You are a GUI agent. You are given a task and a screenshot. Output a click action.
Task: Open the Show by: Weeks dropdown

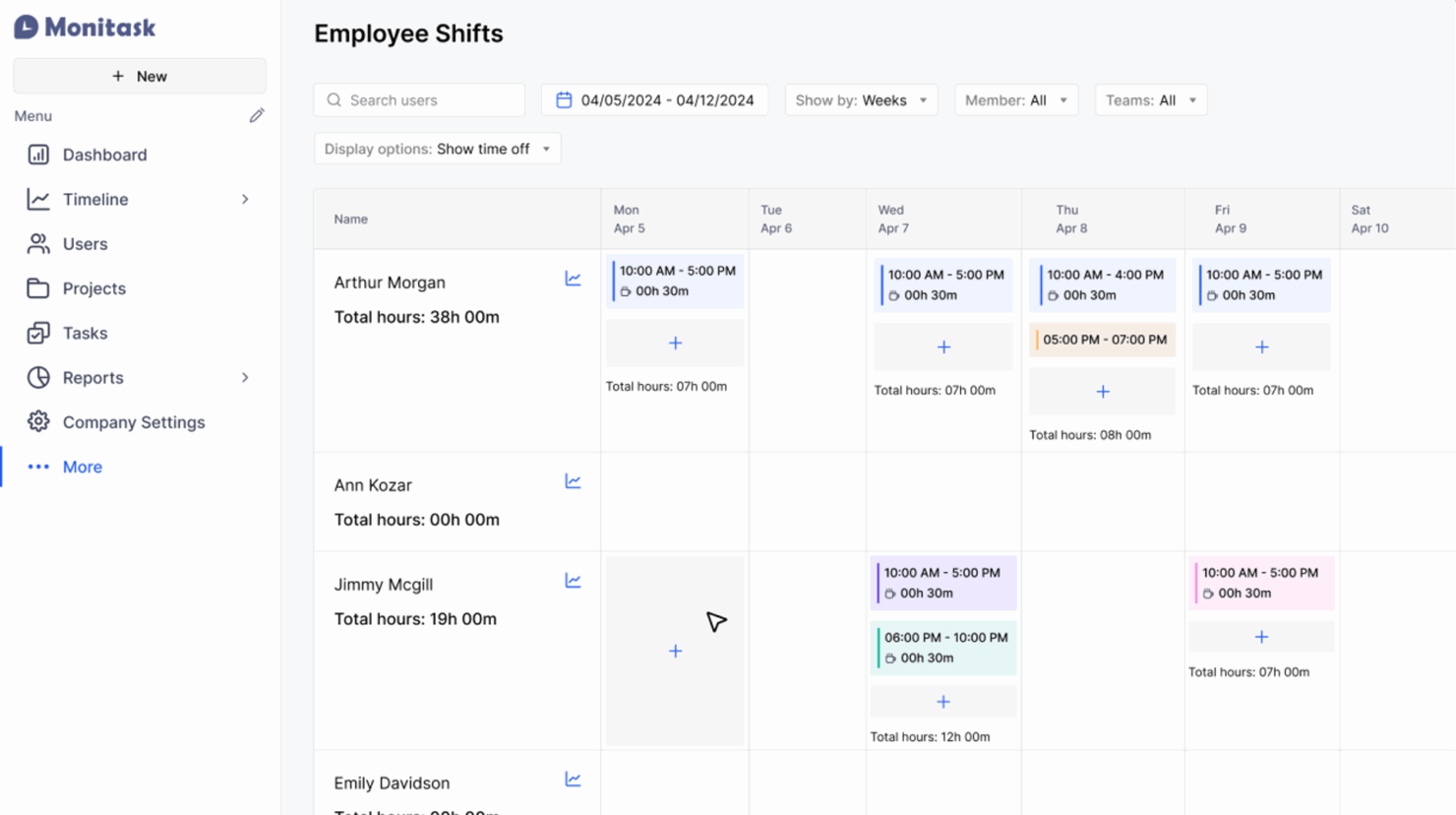coord(861,99)
